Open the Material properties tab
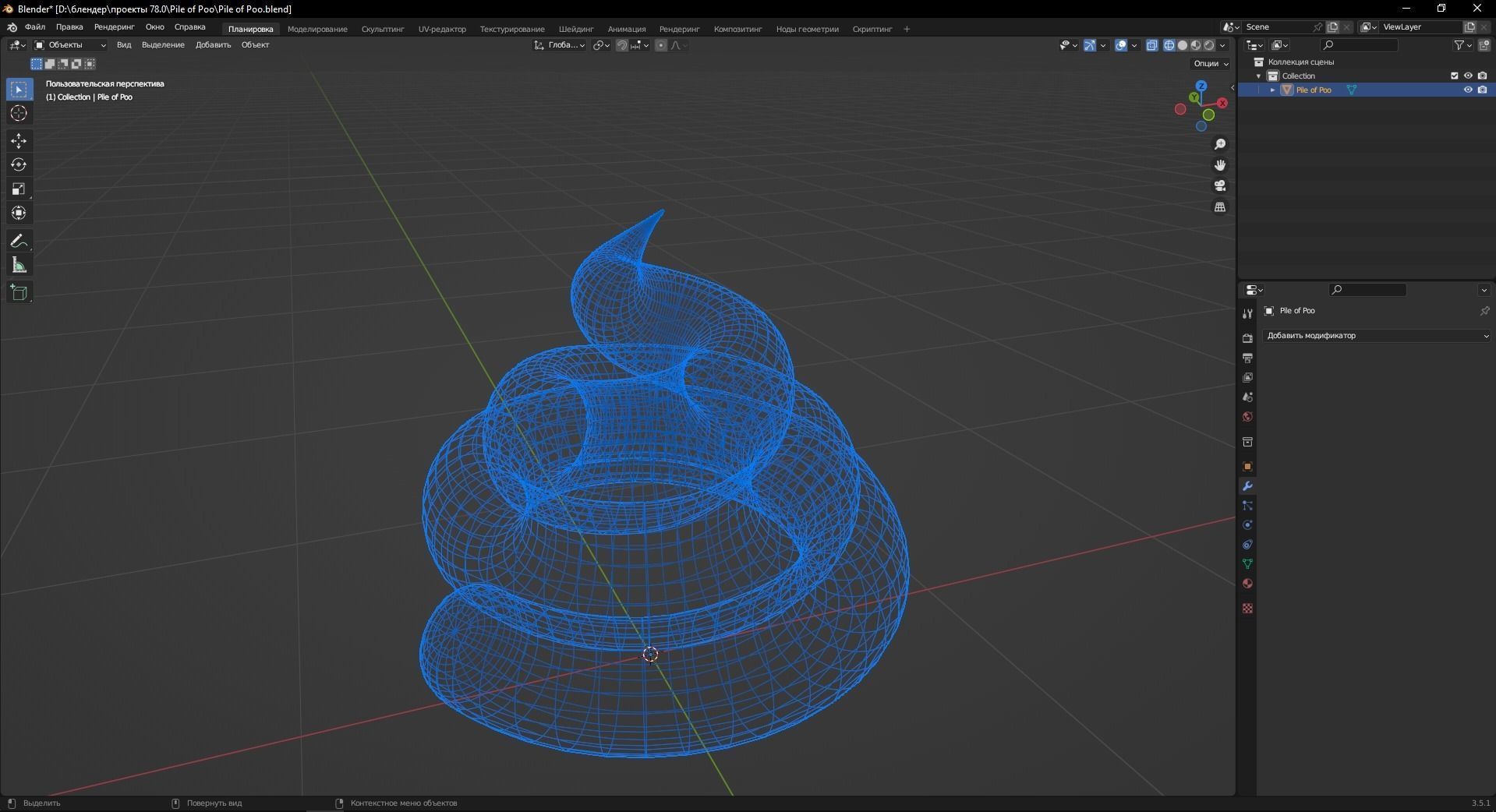This screenshot has width=1496, height=812. coord(1247,583)
